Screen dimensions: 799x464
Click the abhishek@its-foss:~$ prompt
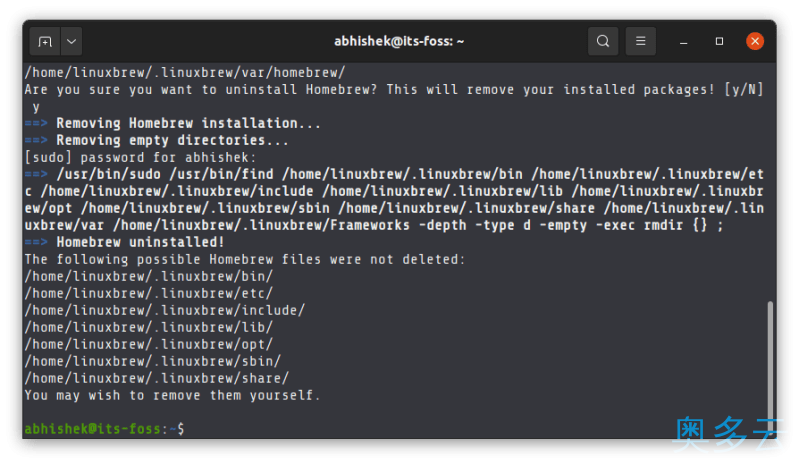coord(104,429)
